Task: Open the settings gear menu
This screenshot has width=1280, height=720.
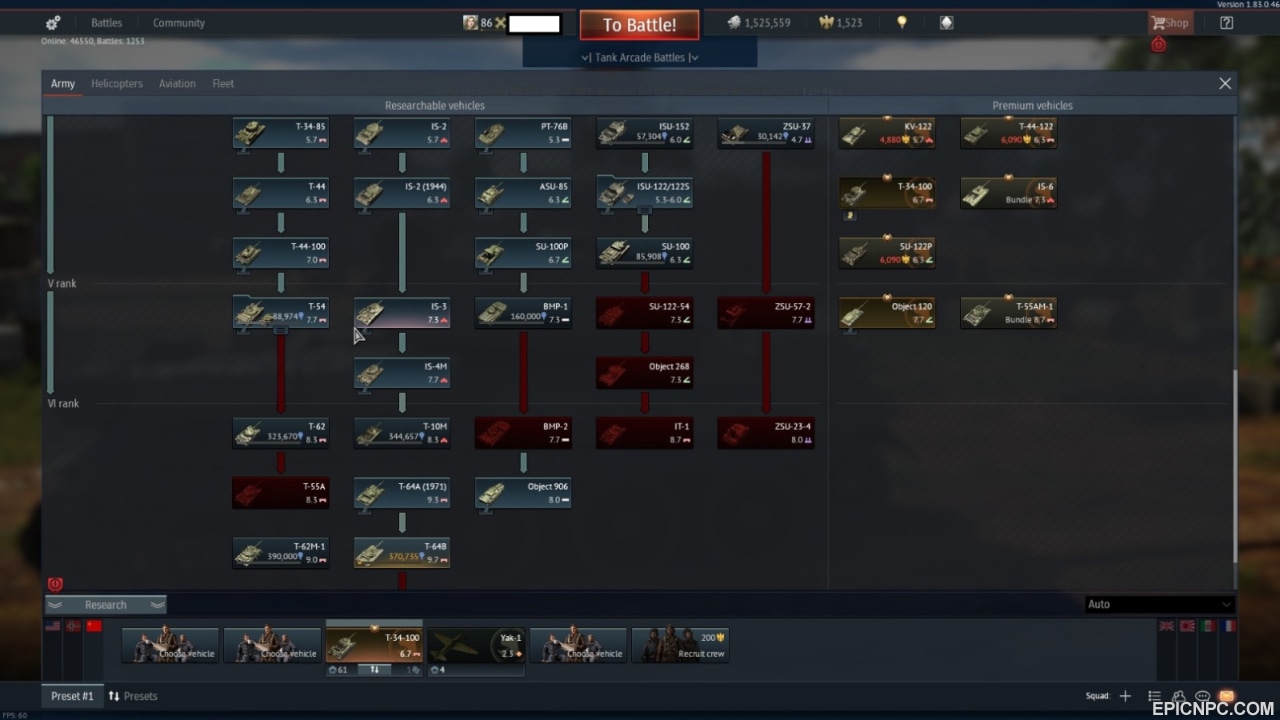Action: click(x=53, y=23)
